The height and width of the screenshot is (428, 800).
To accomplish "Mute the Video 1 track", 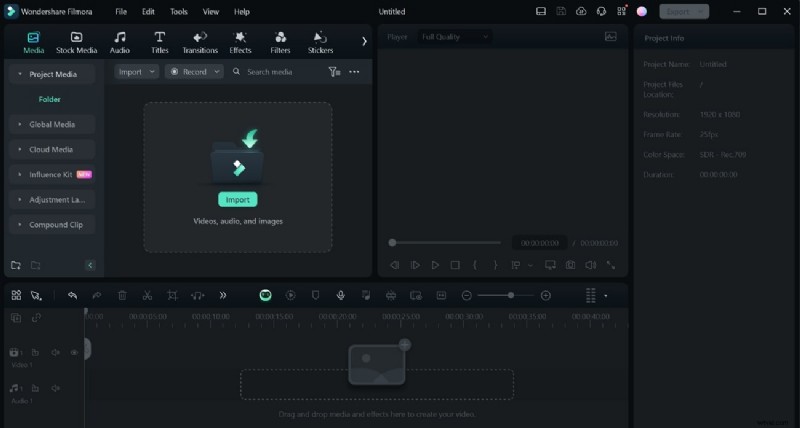I will (x=55, y=353).
